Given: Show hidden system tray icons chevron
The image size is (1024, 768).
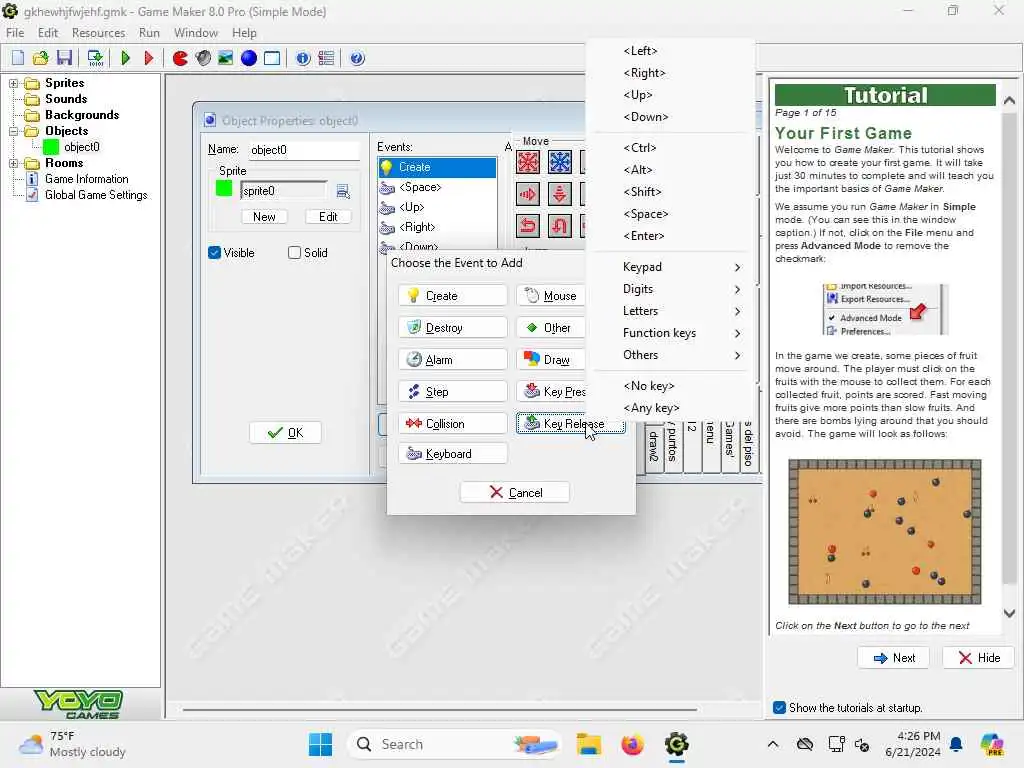Looking at the screenshot, I should [773, 744].
